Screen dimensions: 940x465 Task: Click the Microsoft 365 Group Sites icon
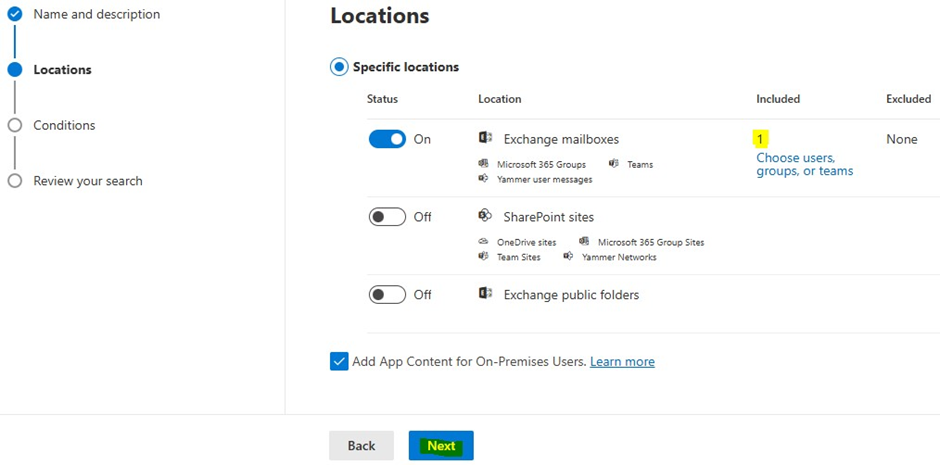click(585, 242)
